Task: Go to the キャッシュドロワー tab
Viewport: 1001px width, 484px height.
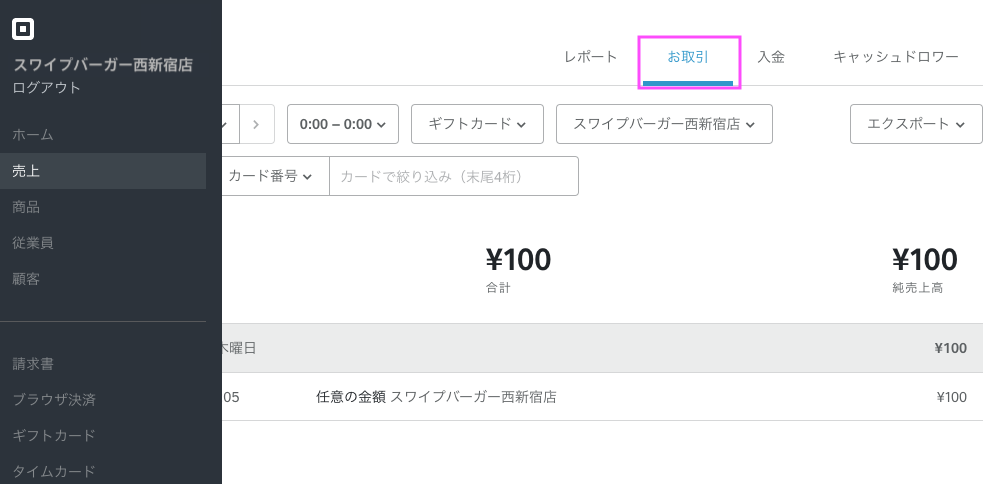Action: coord(896,57)
